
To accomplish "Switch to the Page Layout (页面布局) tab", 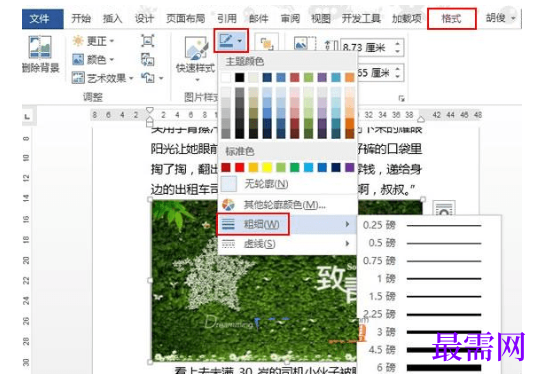I will coord(185,18).
